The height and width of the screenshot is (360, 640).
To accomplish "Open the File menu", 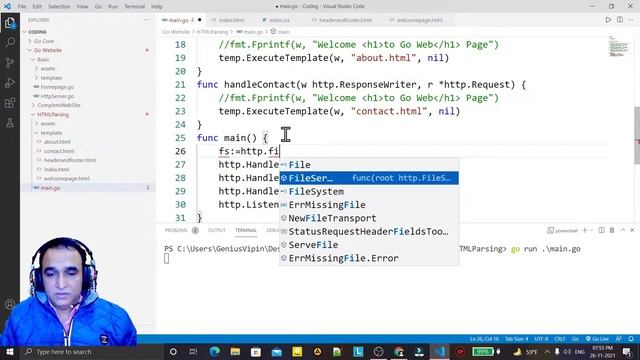I will (22, 6).
